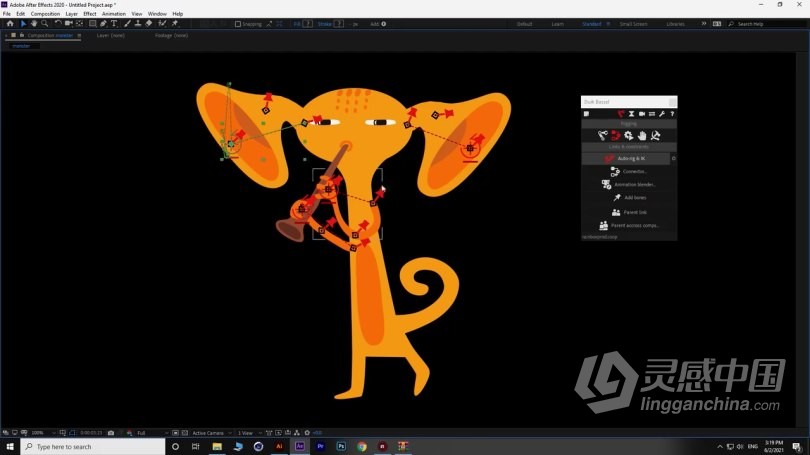810x455 pixels.
Task: Select the Hand tool
Action: point(34,24)
